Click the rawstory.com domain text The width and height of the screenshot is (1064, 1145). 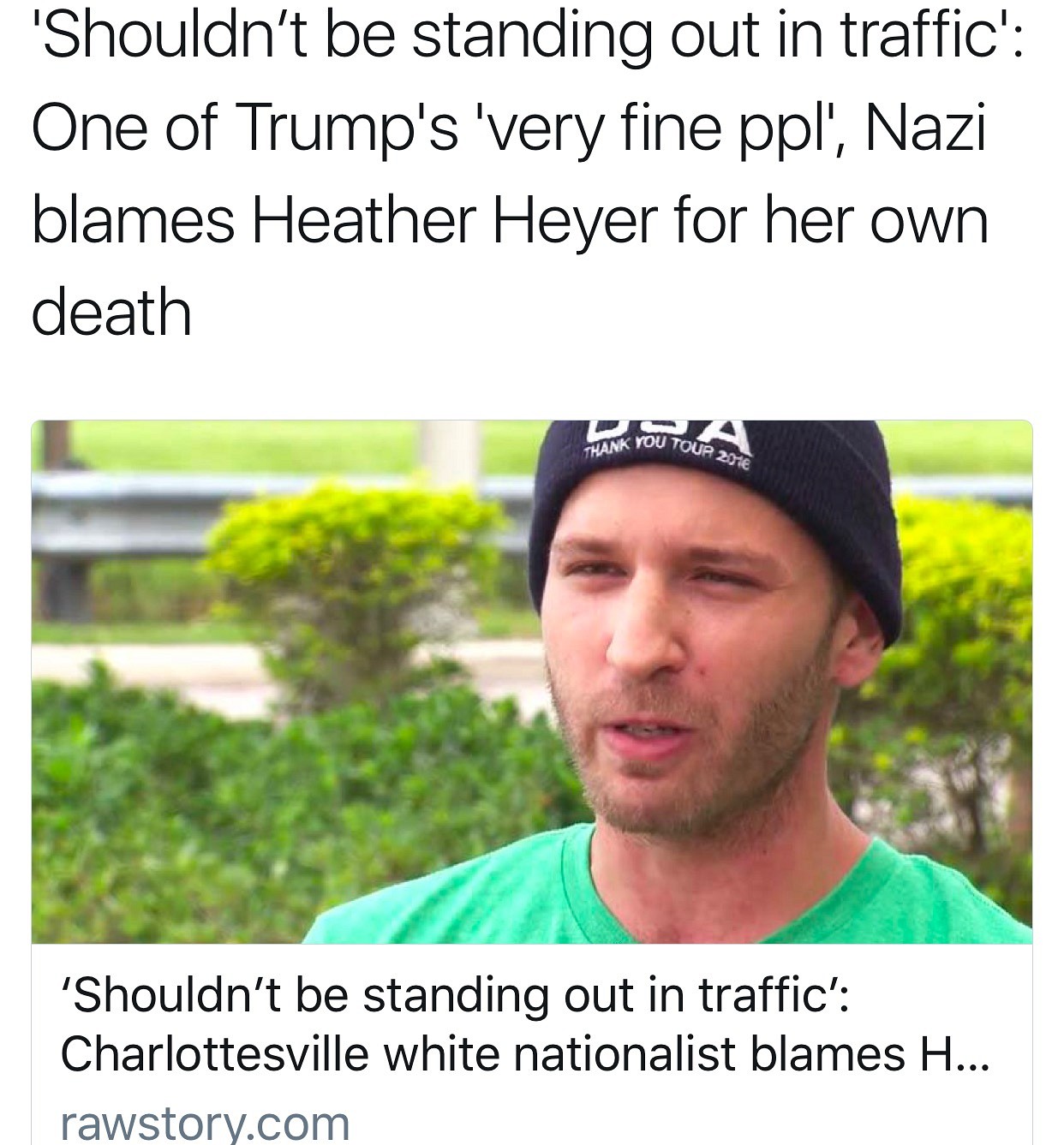coord(205,1123)
